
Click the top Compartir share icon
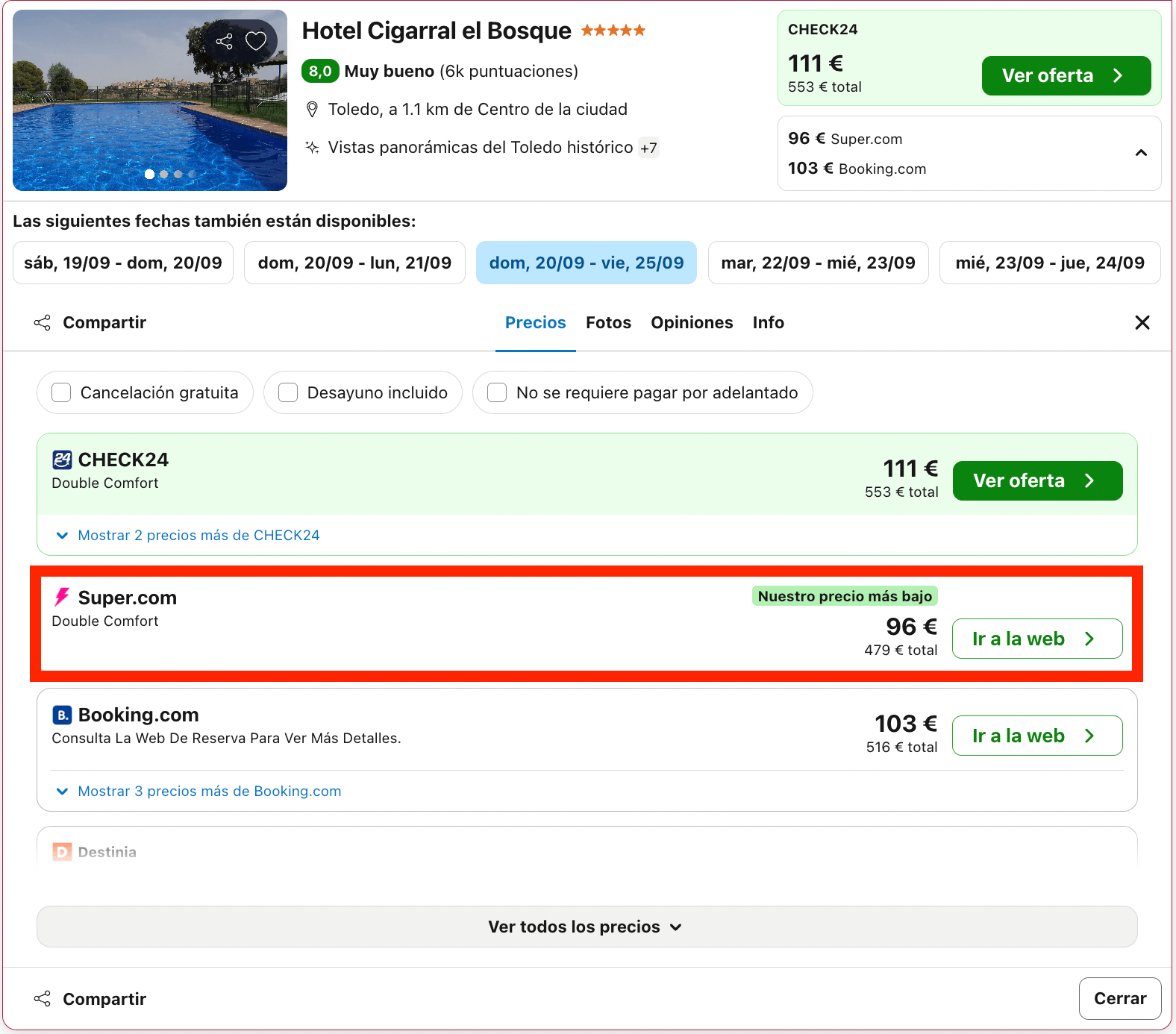tap(43, 322)
